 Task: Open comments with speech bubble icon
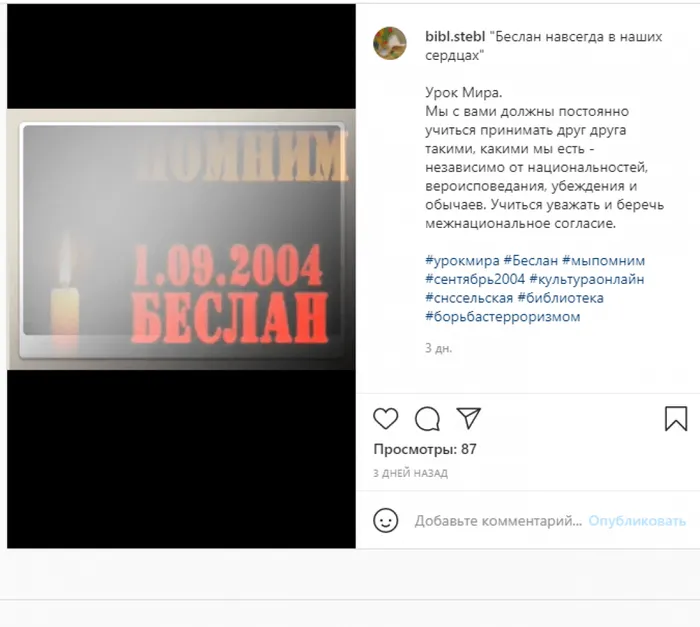point(427,419)
